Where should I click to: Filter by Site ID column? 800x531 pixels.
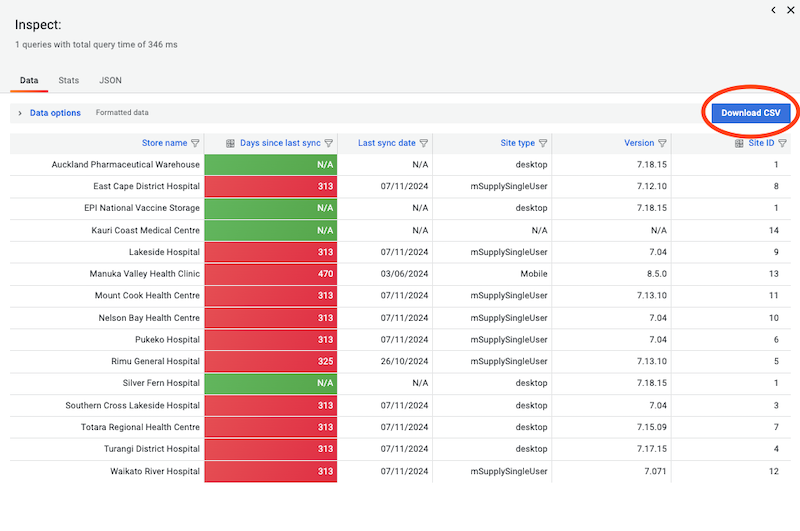(x=782, y=144)
